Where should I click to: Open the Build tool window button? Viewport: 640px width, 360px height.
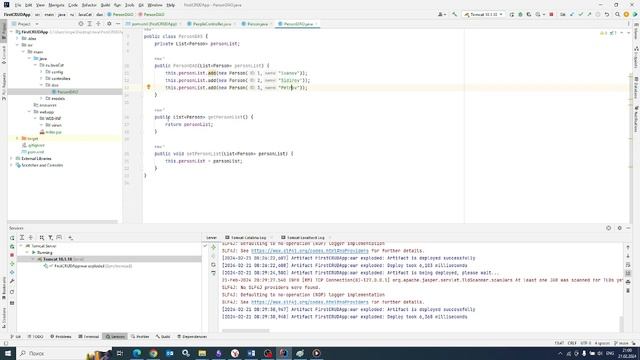(x=163, y=337)
